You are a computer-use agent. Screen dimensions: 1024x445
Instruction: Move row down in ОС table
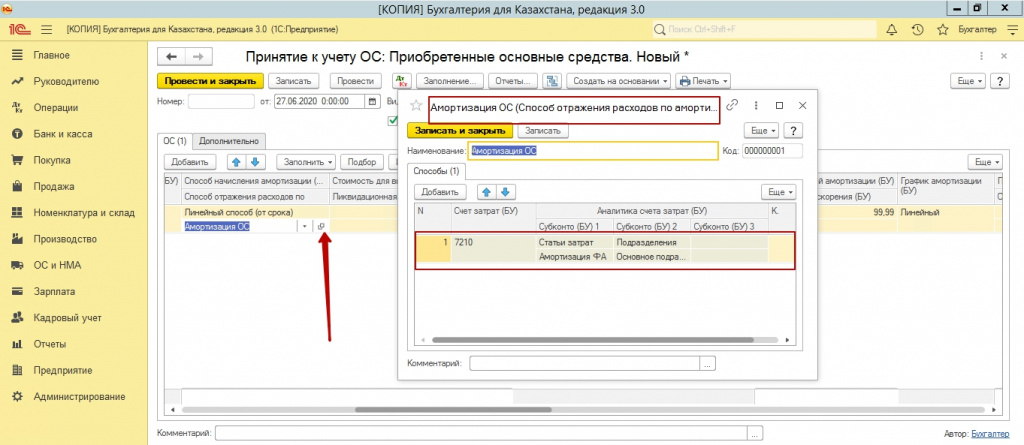[254, 161]
